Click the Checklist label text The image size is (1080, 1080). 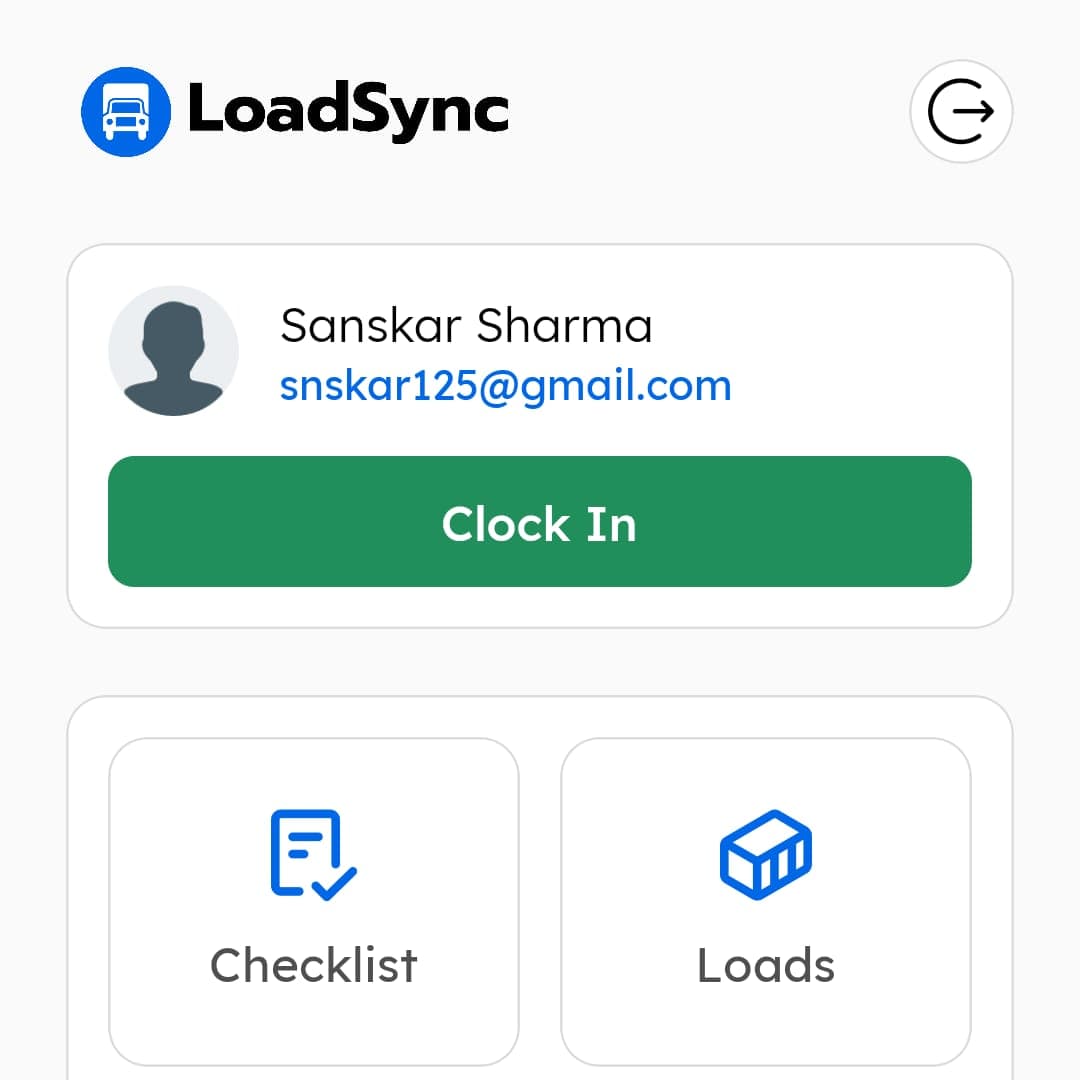click(x=313, y=964)
